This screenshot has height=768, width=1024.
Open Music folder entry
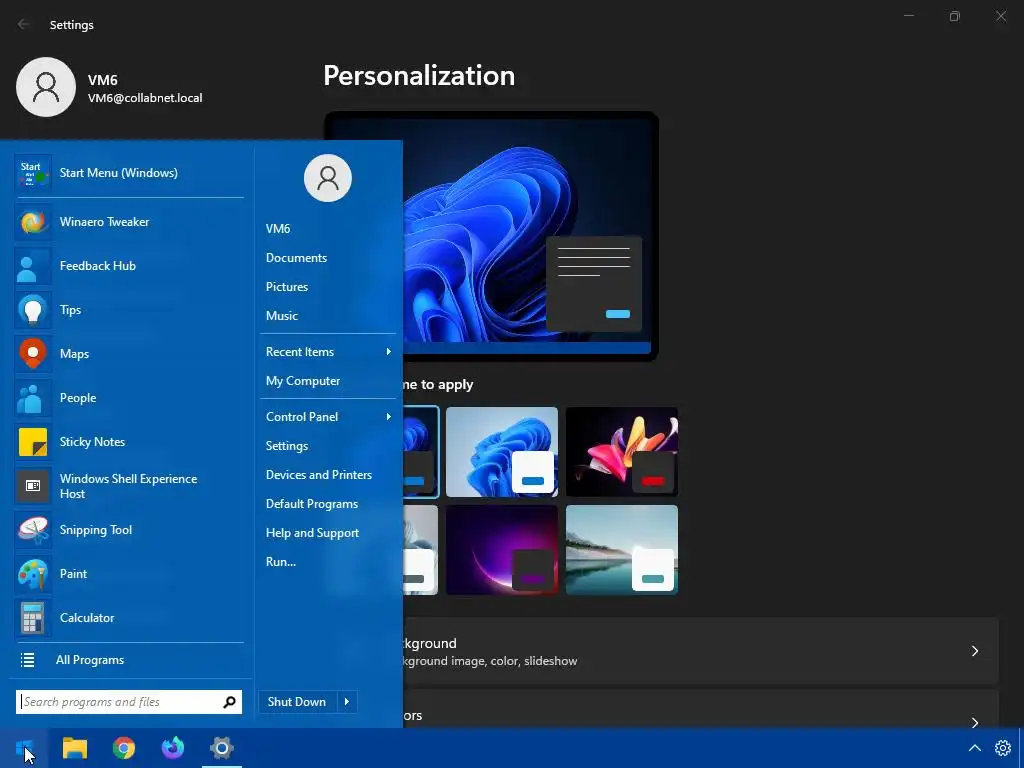tap(281, 316)
